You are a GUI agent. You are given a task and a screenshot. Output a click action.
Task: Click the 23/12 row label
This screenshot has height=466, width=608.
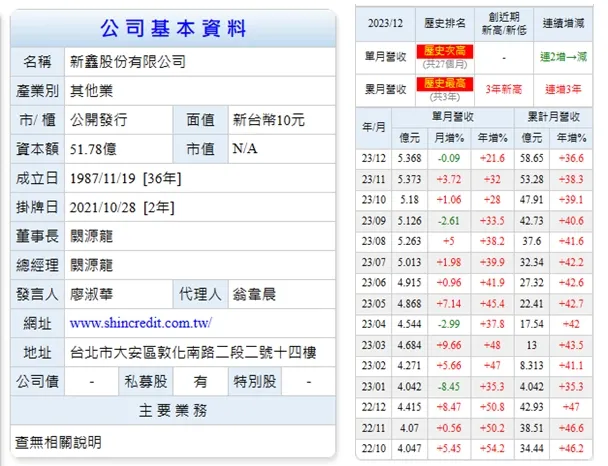pos(374,158)
